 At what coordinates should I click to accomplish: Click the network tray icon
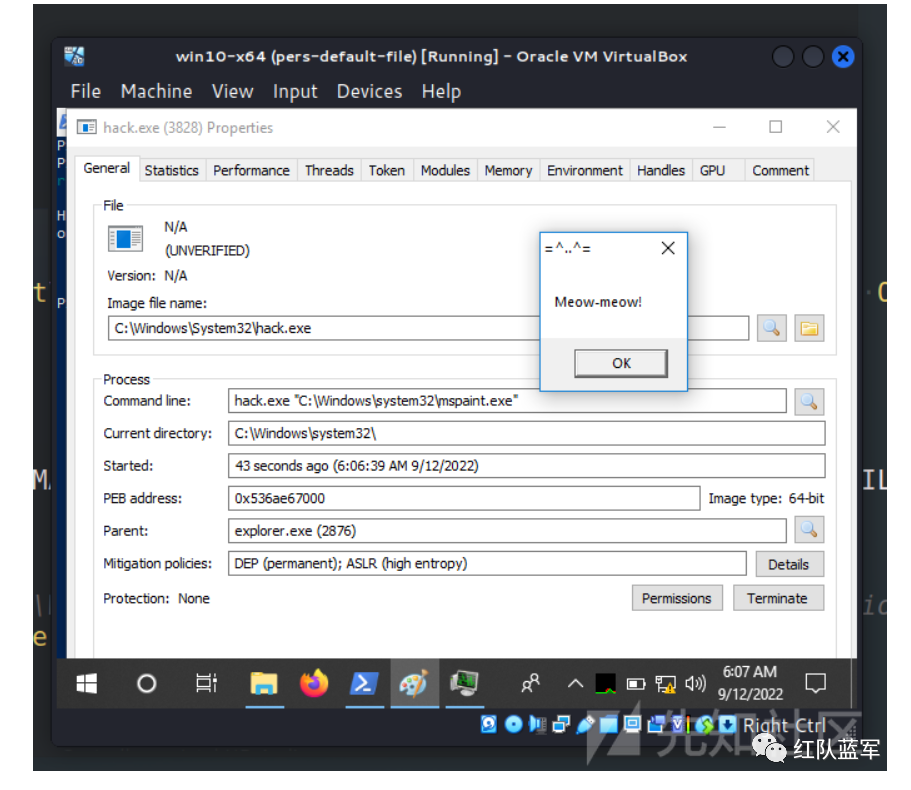coord(666,684)
